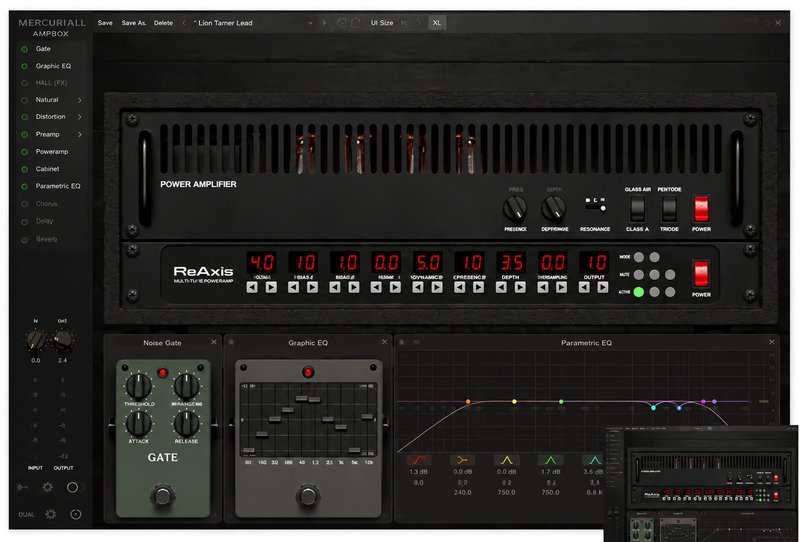Viewport: 800px width, 542px height.
Task: Toggle the Preamp module power icon
Action: click(x=24, y=135)
